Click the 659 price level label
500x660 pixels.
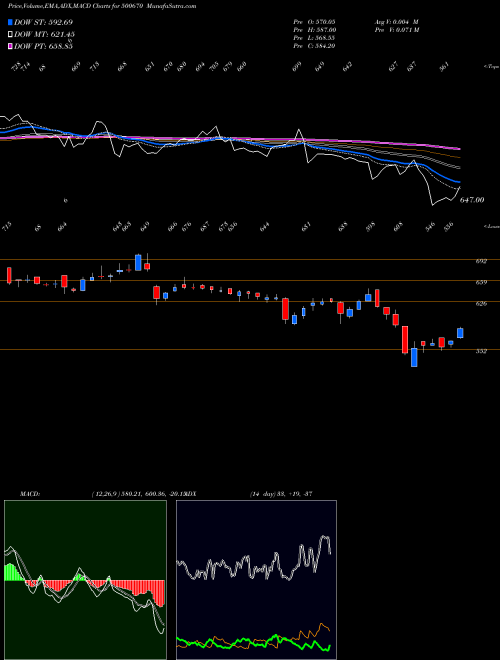pyautogui.click(x=481, y=282)
